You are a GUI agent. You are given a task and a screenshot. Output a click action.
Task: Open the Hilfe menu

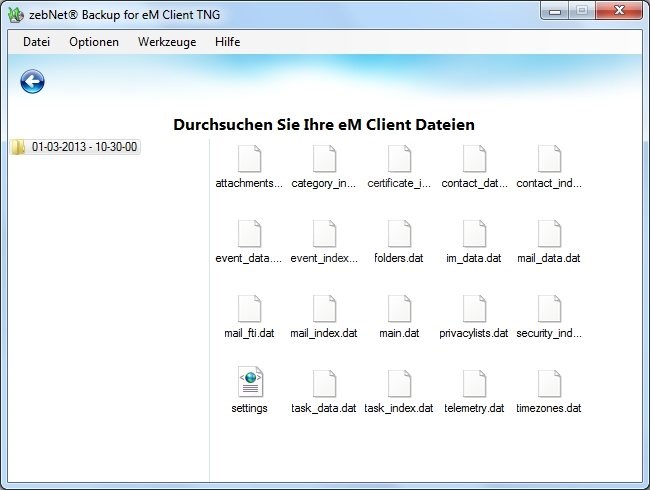[228, 42]
